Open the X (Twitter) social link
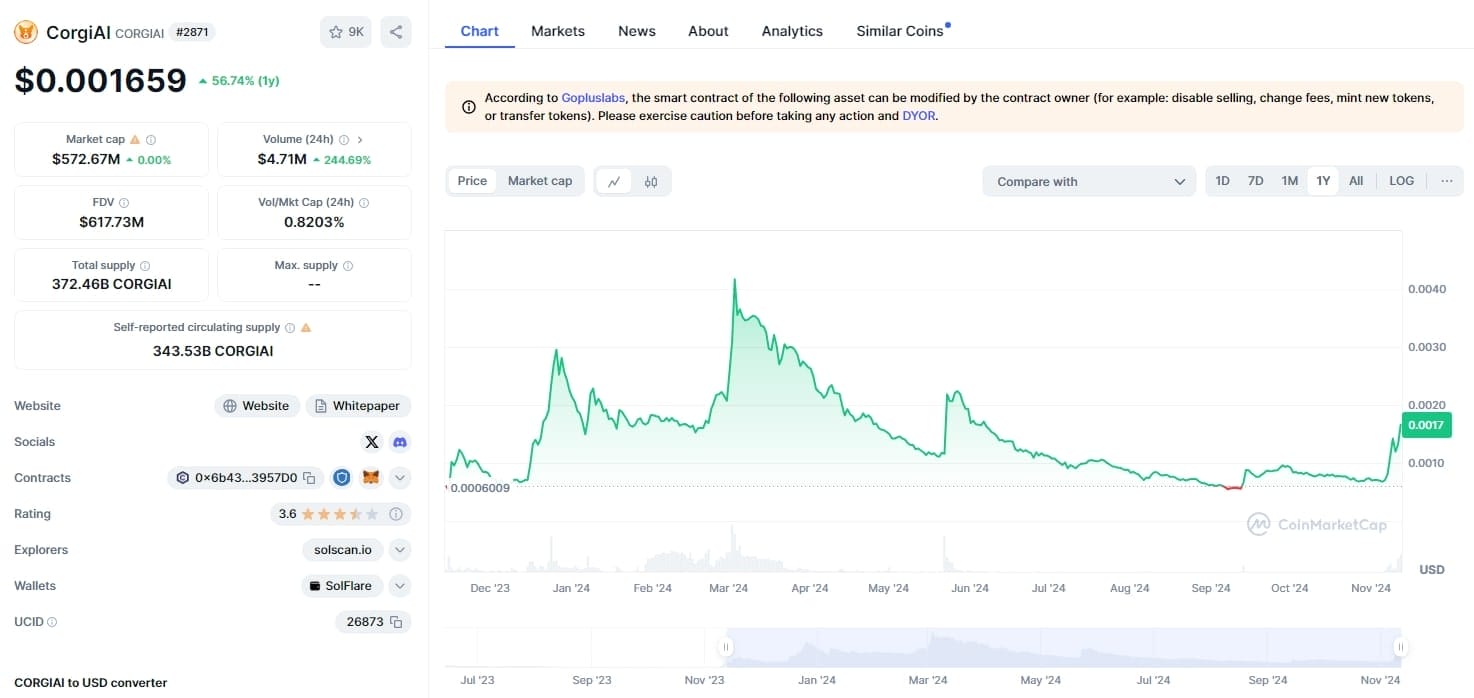 tap(372, 442)
